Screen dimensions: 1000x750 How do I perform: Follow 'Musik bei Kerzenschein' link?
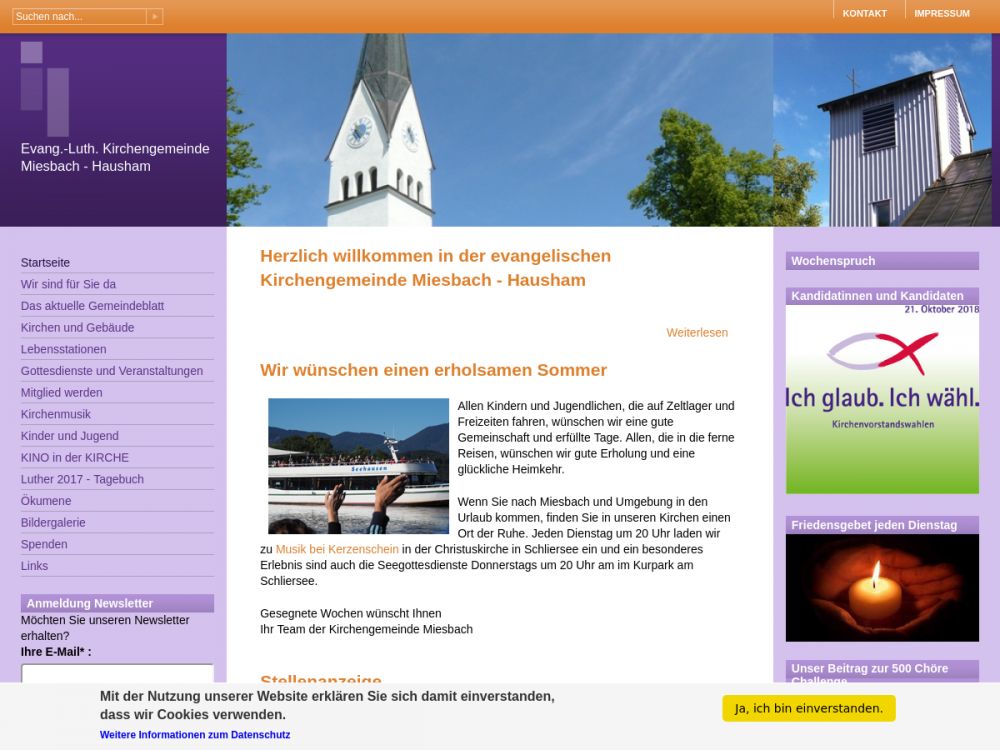click(337, 550)
